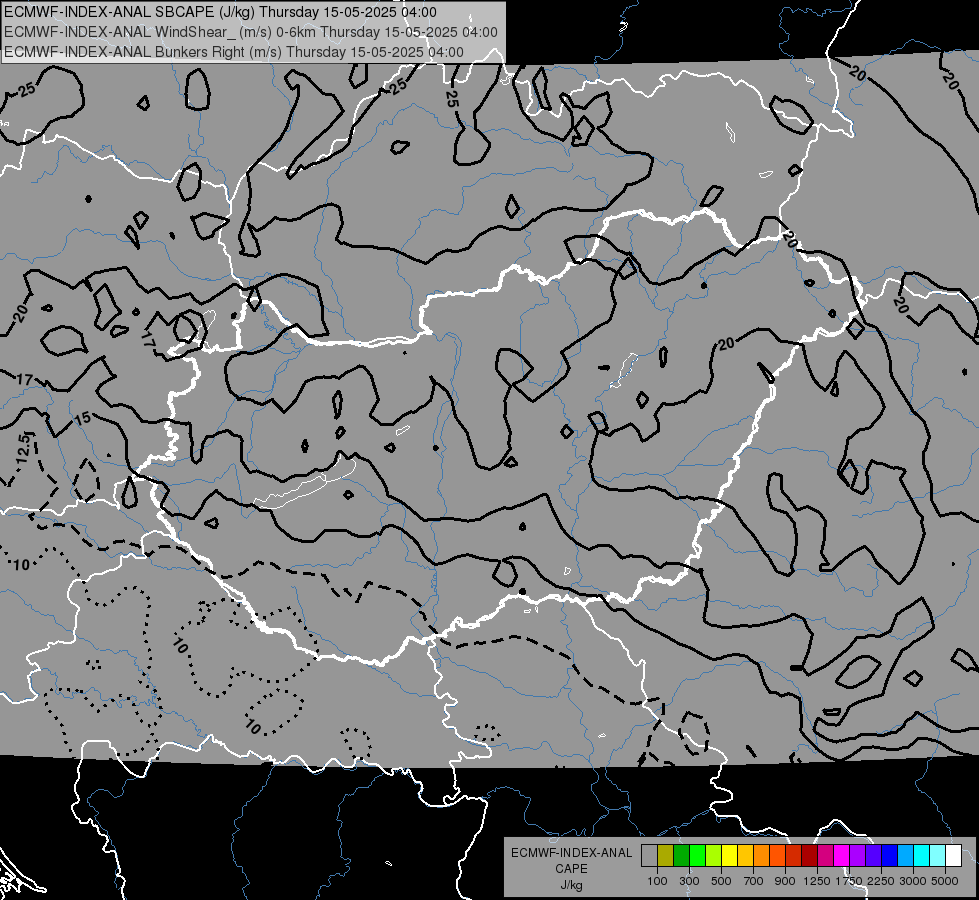Click the 900 legend value
Screen dimensions: 979x900
785,881
